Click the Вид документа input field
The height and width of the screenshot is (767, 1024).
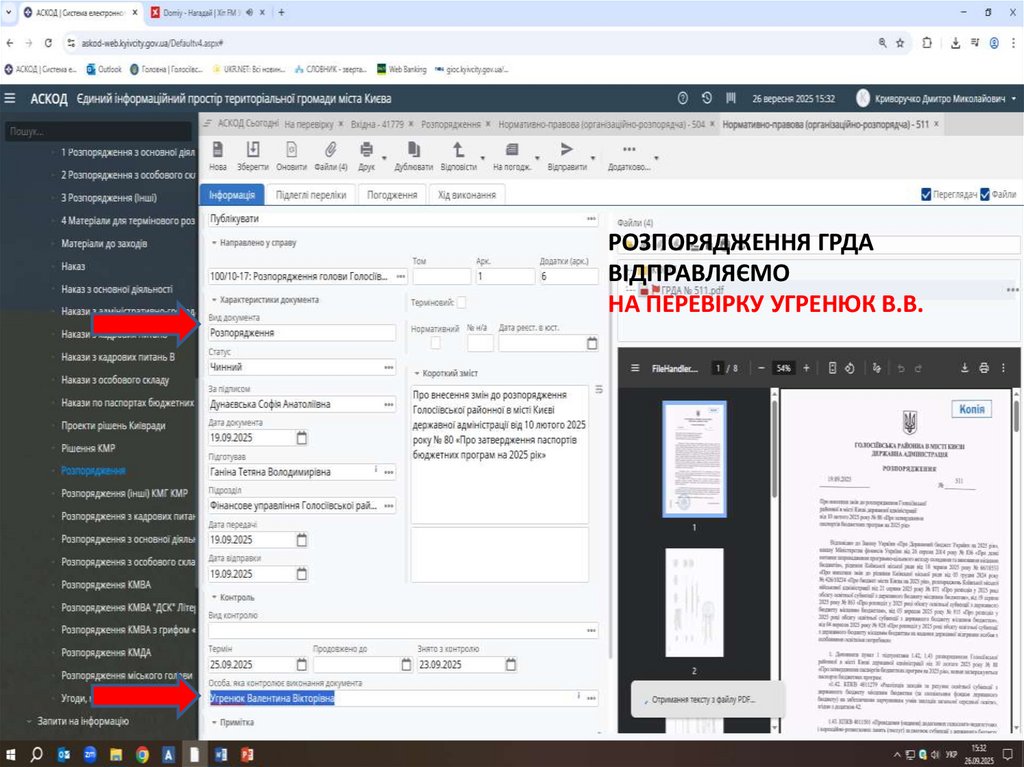coord(302,333)
